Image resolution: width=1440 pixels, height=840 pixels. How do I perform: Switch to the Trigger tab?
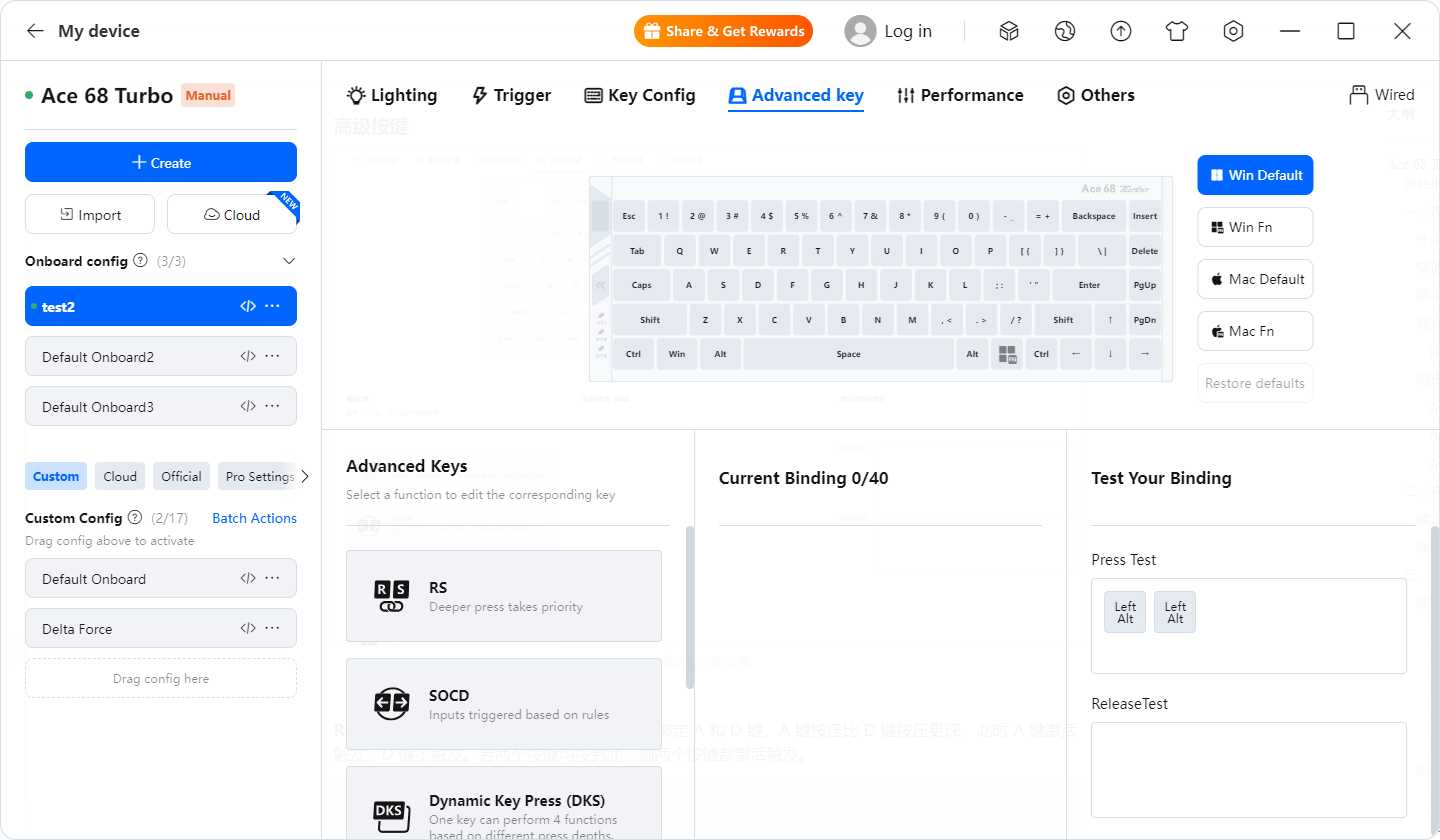coord(511,95)
